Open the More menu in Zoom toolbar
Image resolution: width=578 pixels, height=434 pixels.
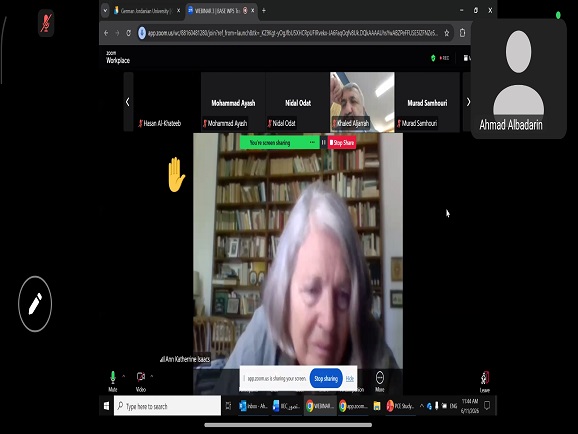(380, 382)
